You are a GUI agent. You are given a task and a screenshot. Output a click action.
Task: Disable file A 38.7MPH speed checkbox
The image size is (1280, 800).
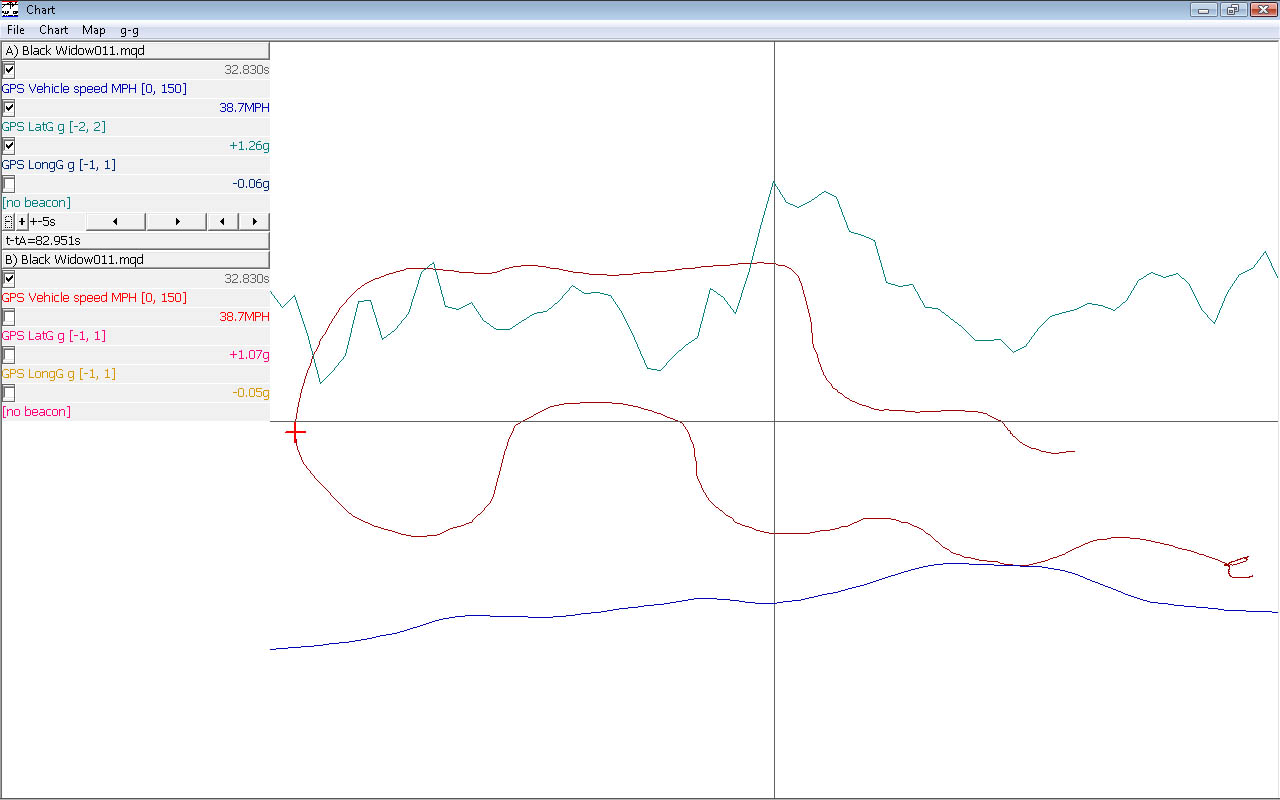[9, 108]
